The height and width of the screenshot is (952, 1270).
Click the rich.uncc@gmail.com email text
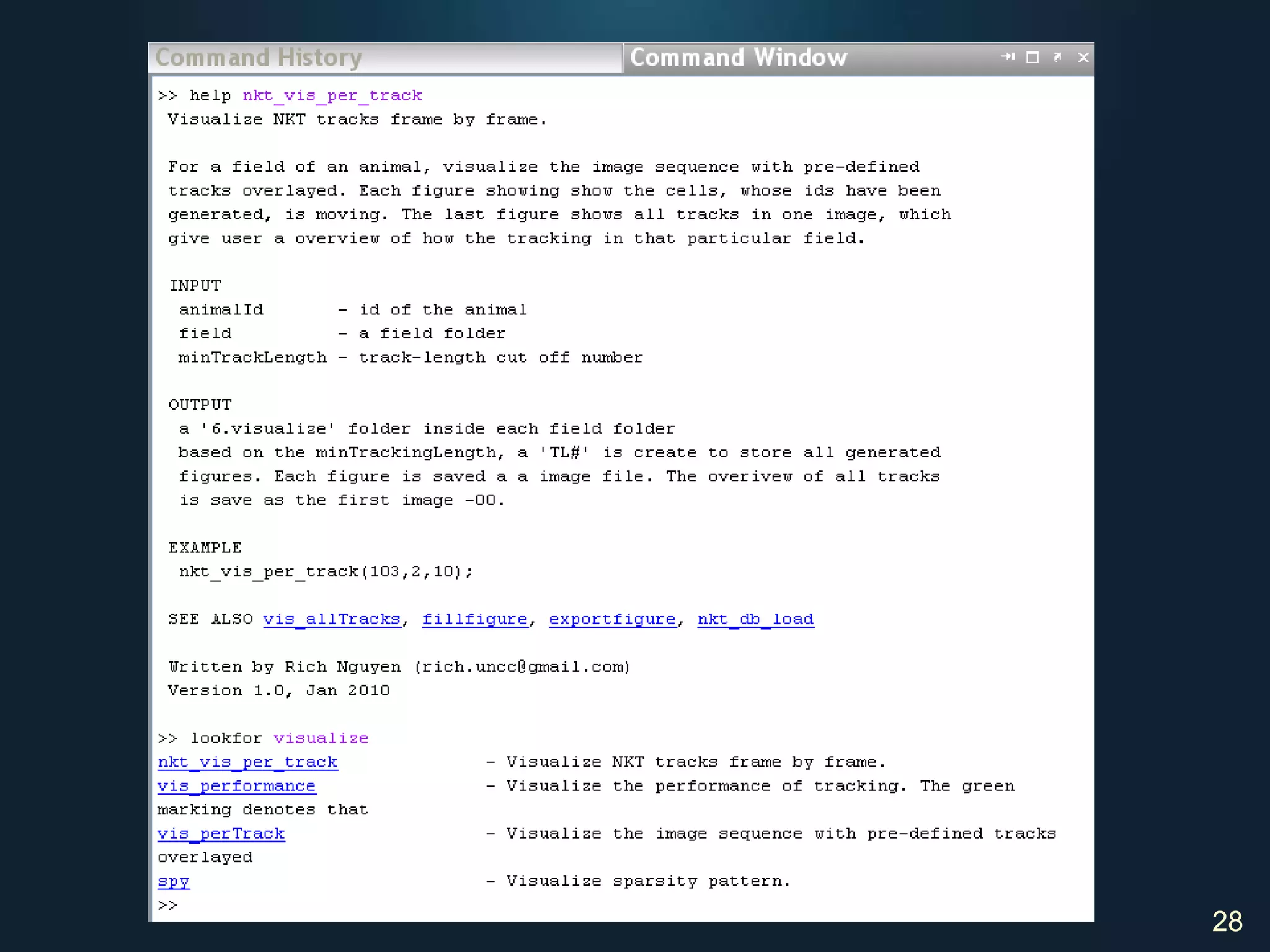[x=522, y=667]
